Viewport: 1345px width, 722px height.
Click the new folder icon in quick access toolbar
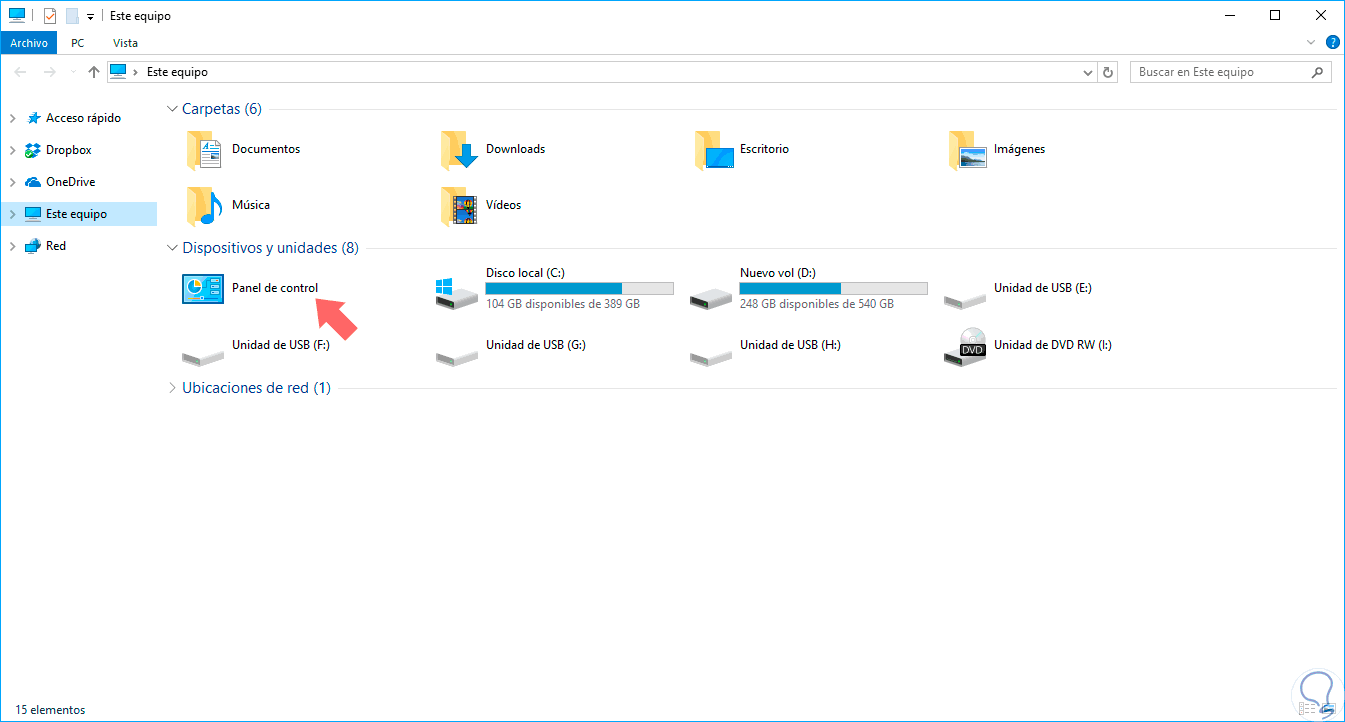point(72,16)
